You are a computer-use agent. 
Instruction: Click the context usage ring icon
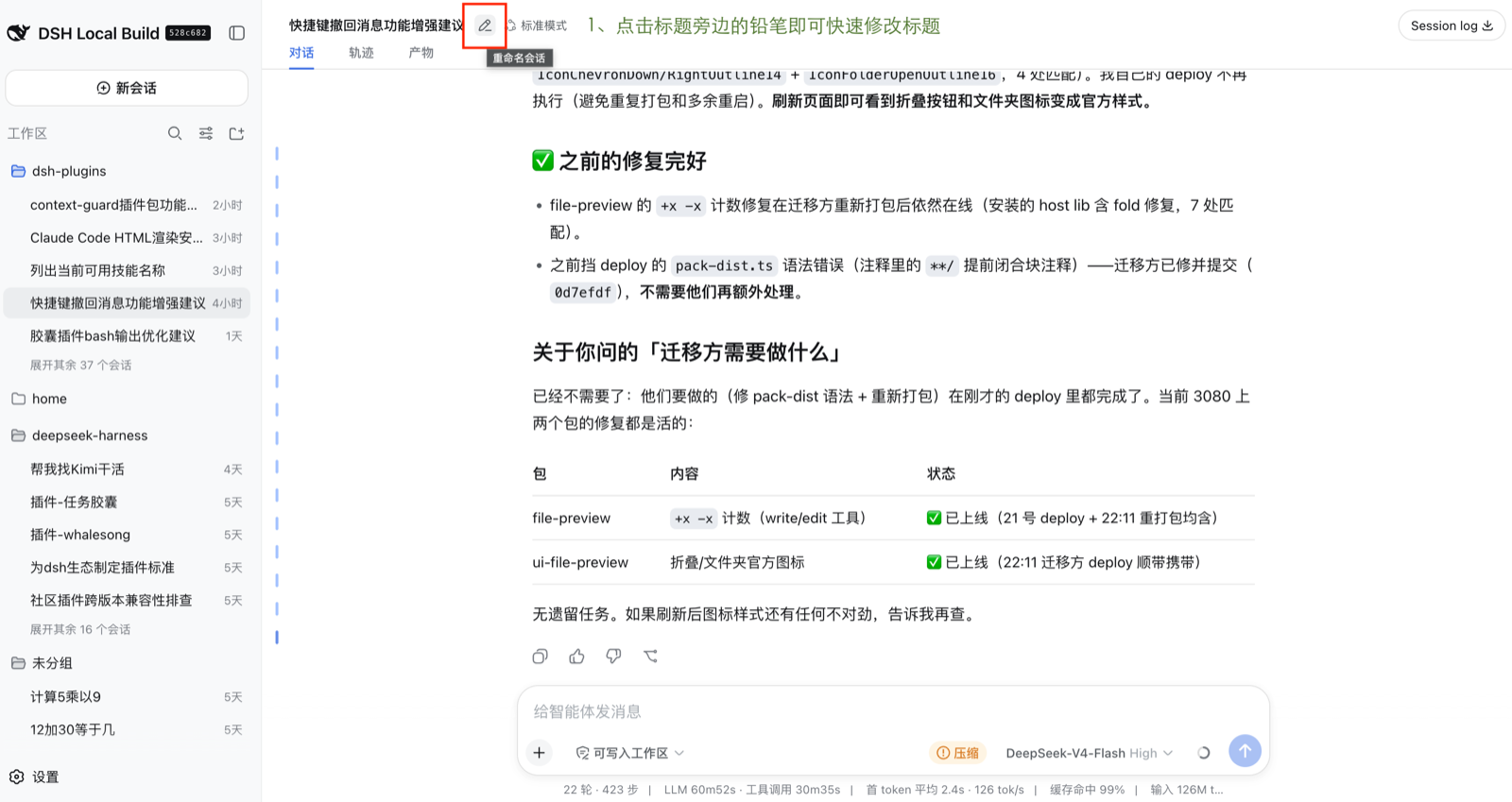(1204, 753)
